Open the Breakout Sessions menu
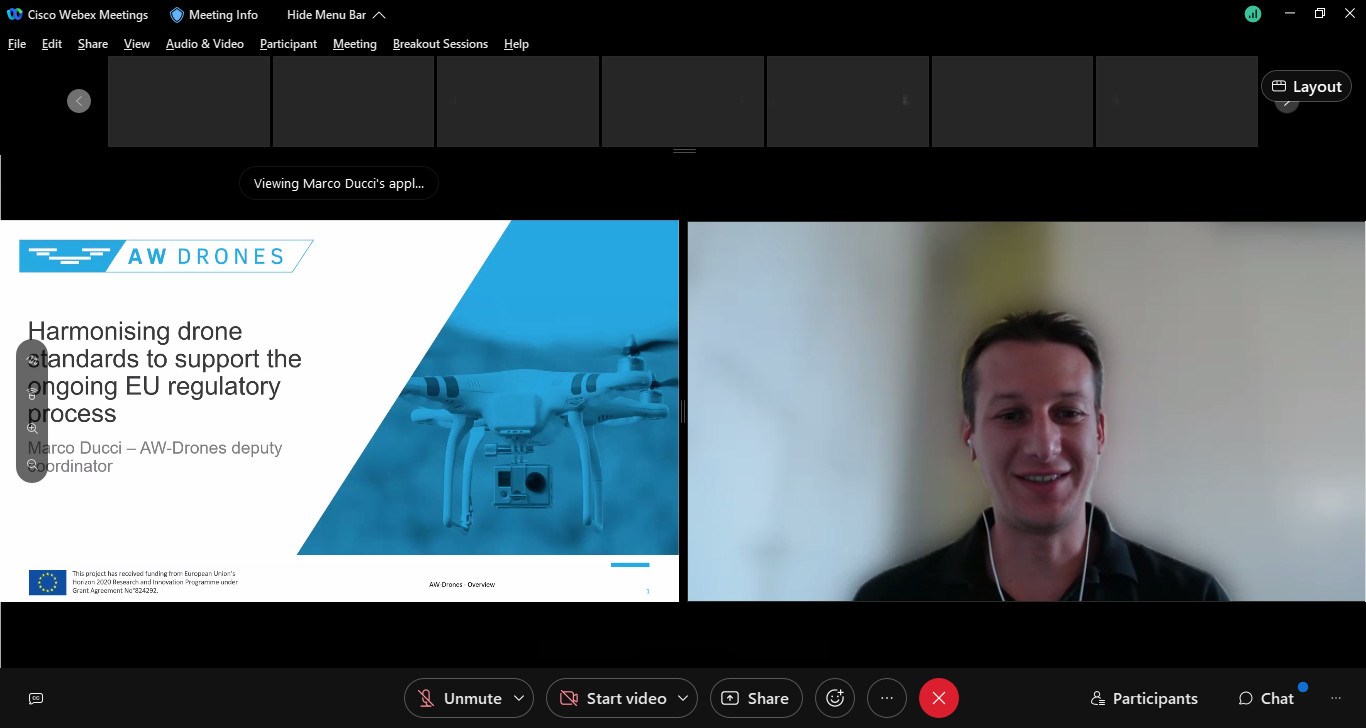This screenshot has width=1366, height=728. click(440, 44)
